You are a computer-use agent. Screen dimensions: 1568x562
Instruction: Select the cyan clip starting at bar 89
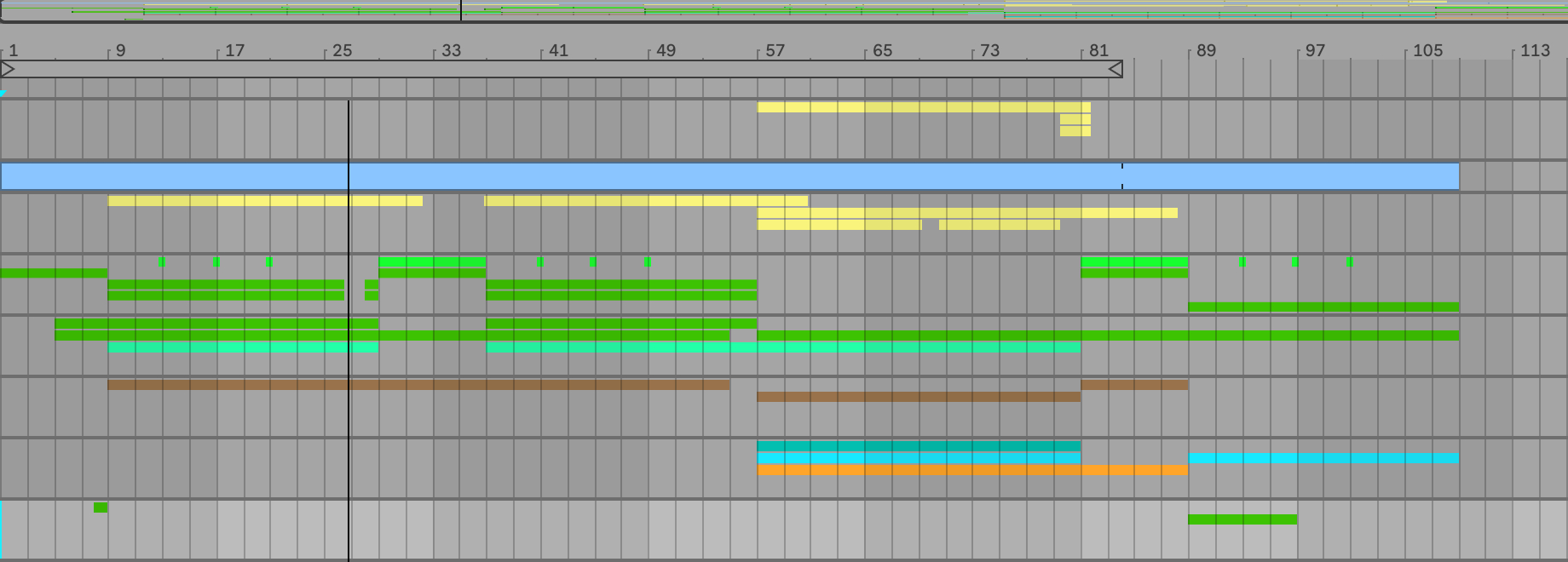(1323, 458)
